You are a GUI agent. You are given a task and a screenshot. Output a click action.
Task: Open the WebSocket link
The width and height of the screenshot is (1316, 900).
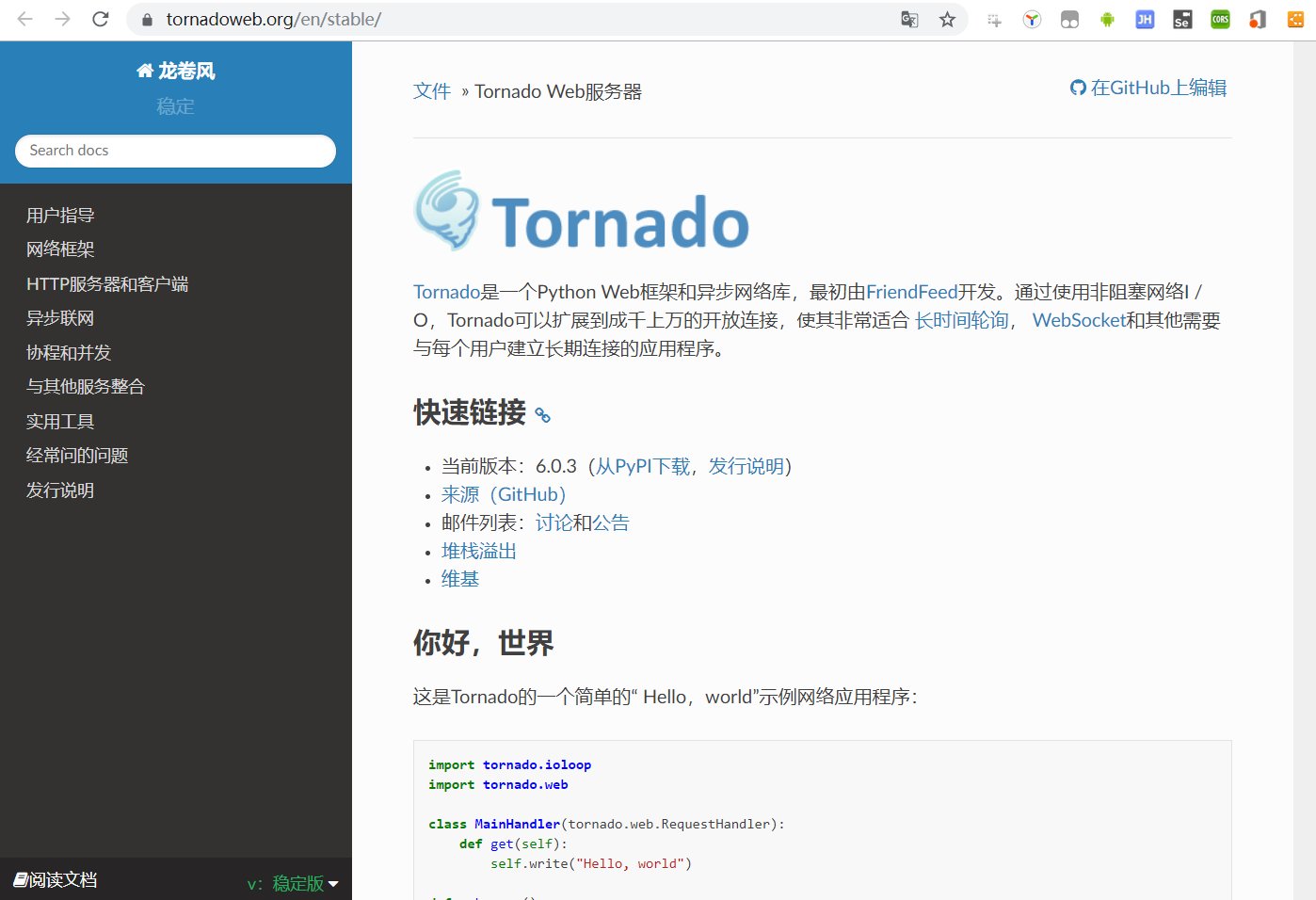pos(1079,320)
